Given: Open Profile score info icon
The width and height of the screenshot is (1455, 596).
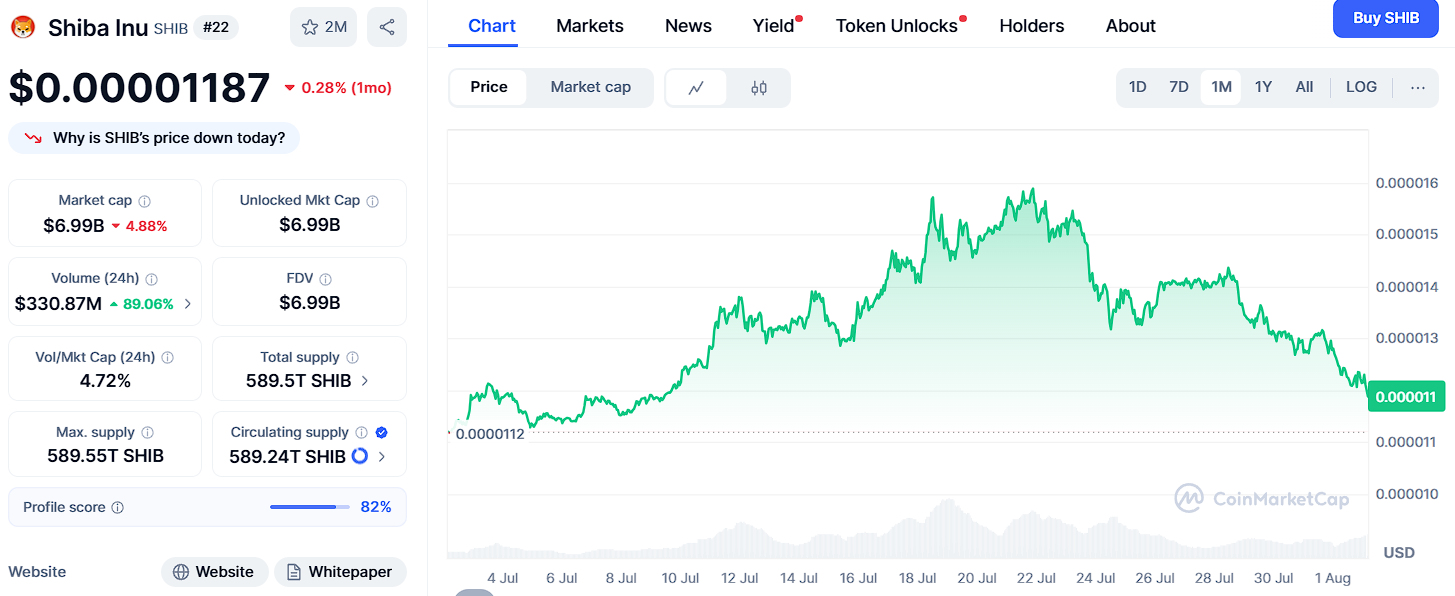Looking at the screenshot, I should (x=118, y=508).
